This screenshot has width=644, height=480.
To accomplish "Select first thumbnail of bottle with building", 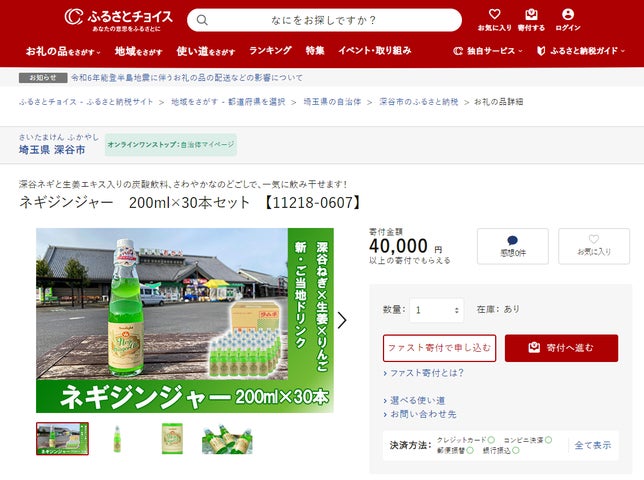I will [62, 439].
